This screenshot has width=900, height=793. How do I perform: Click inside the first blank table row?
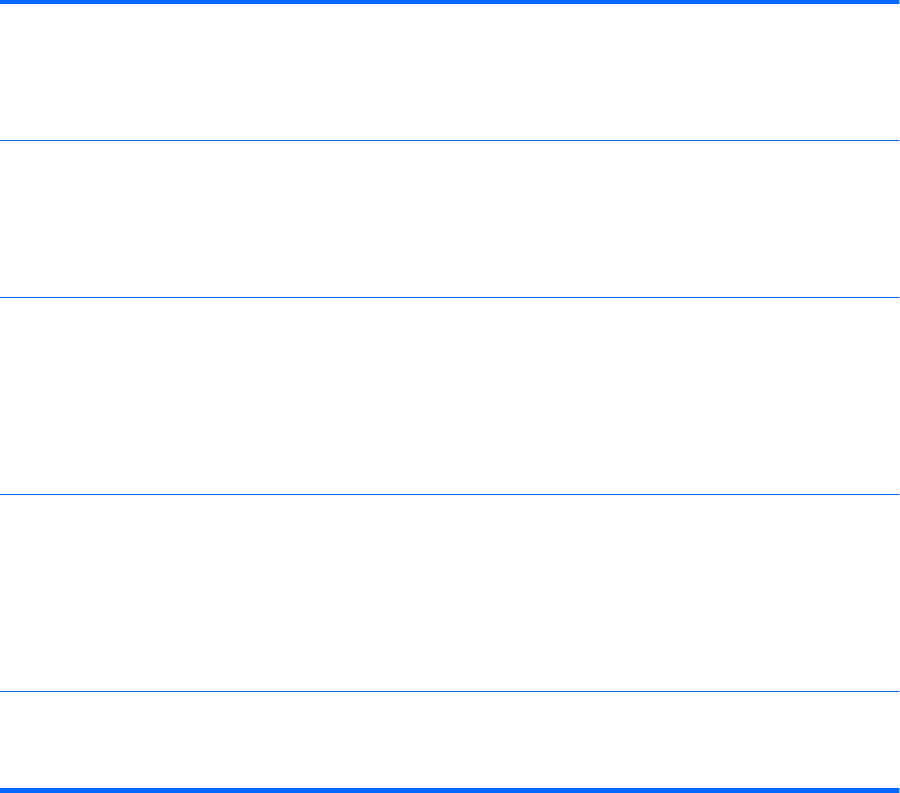click(450, 72)
